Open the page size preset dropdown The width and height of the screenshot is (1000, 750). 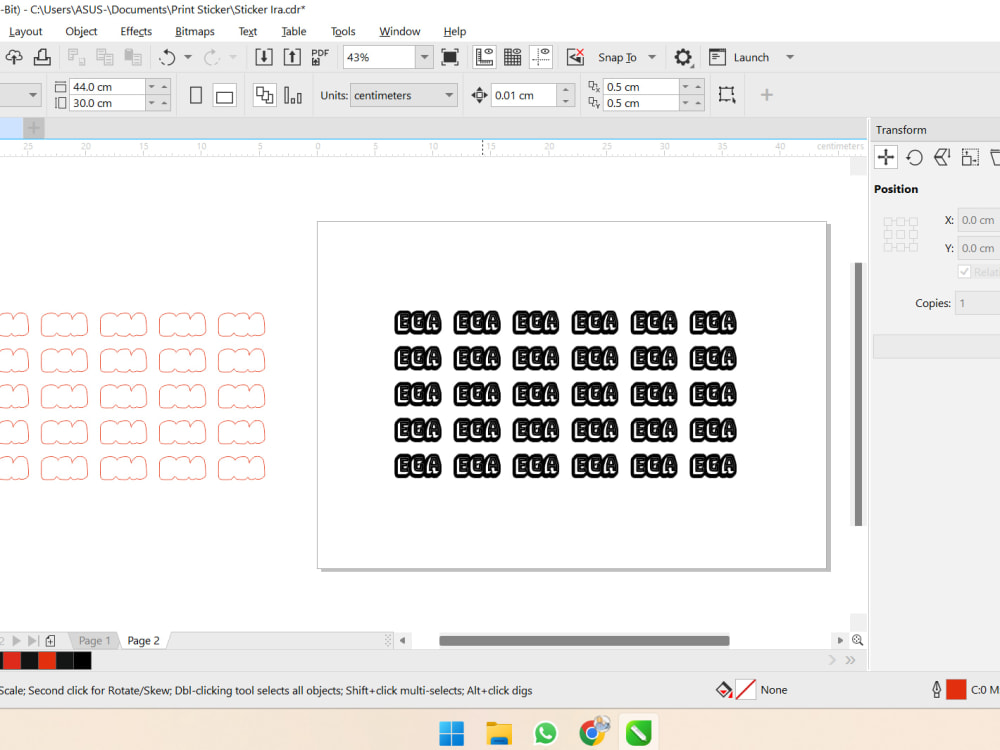[x=33, y=96]
